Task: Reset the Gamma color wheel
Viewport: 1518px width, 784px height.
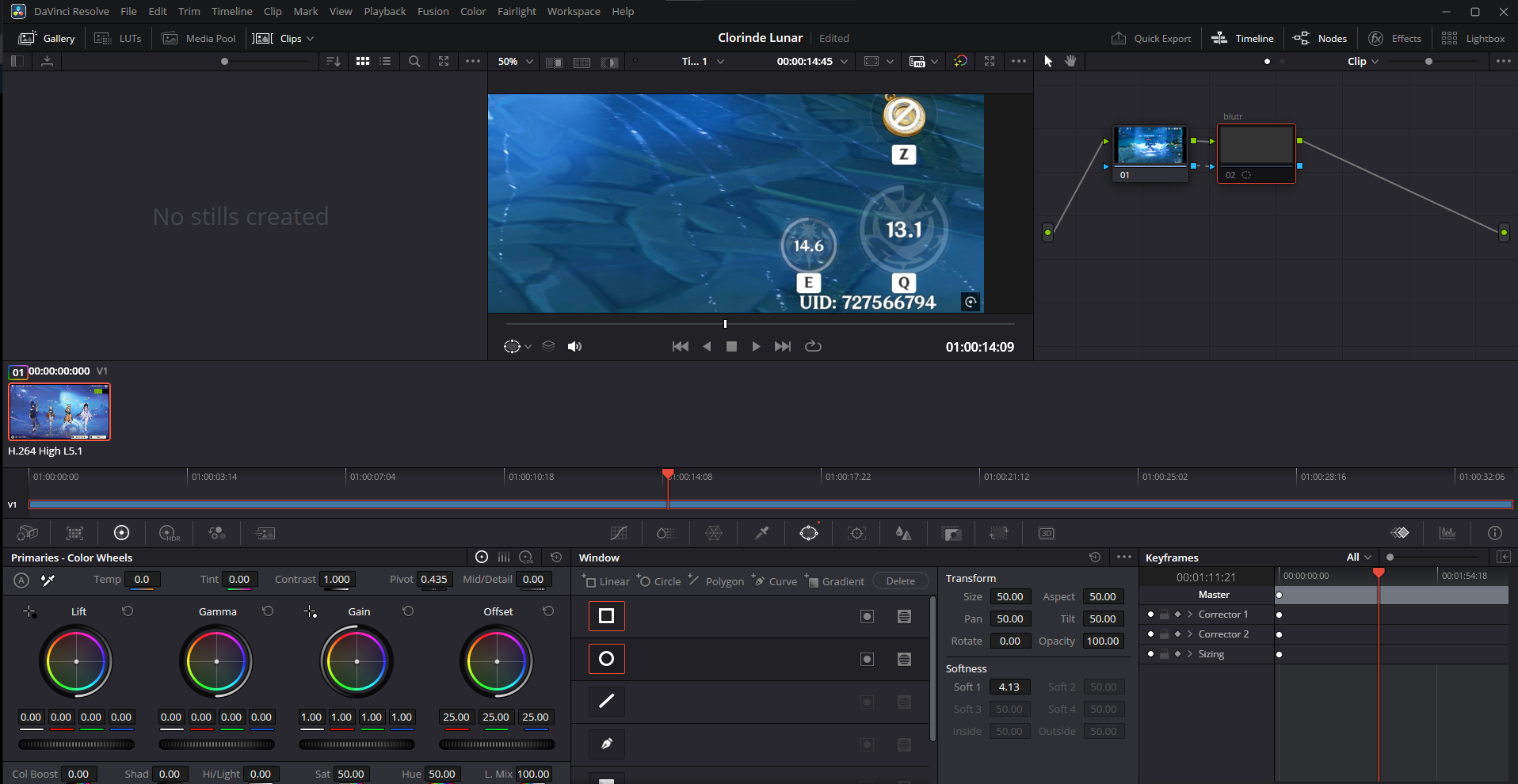Action: point(268,611)
